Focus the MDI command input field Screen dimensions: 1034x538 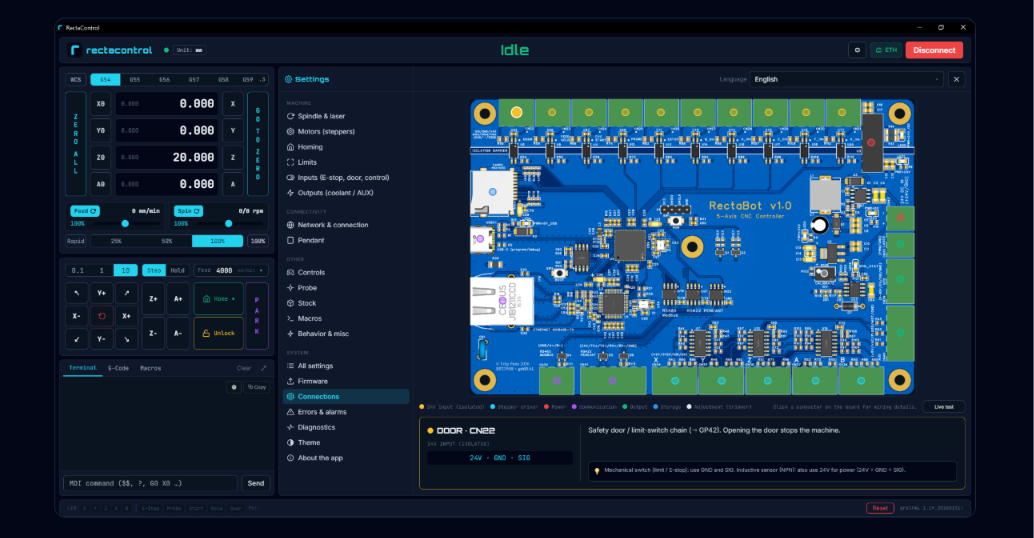click(x=150, y=483)
